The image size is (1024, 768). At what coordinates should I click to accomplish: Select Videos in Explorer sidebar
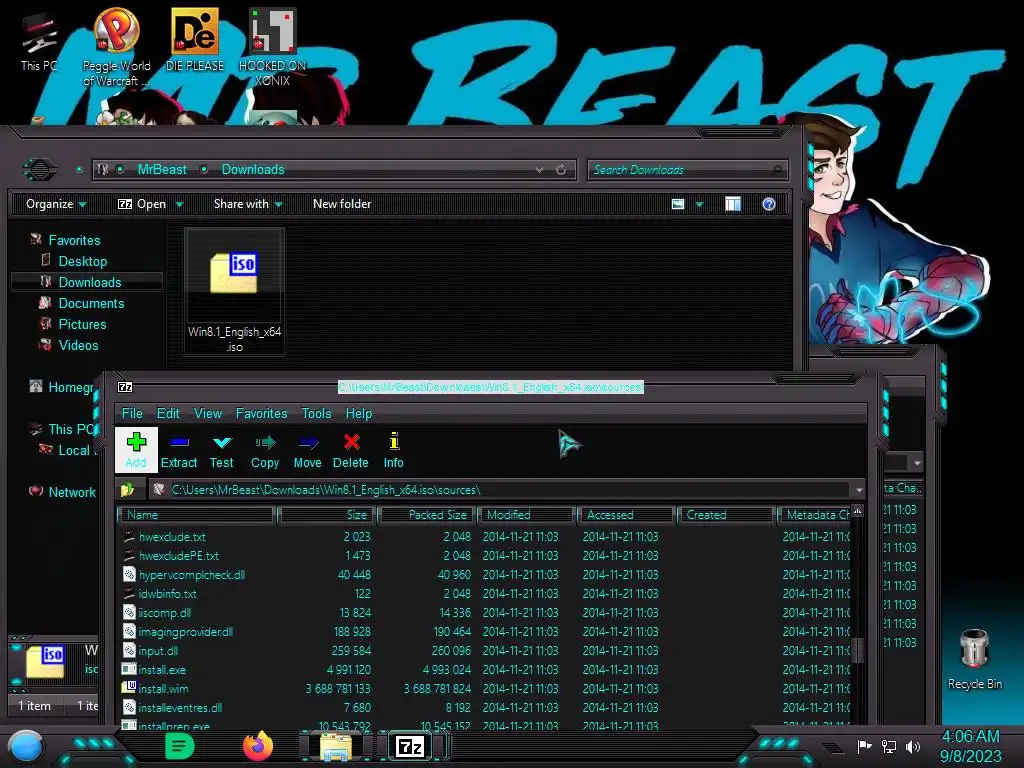click(78, 345)
